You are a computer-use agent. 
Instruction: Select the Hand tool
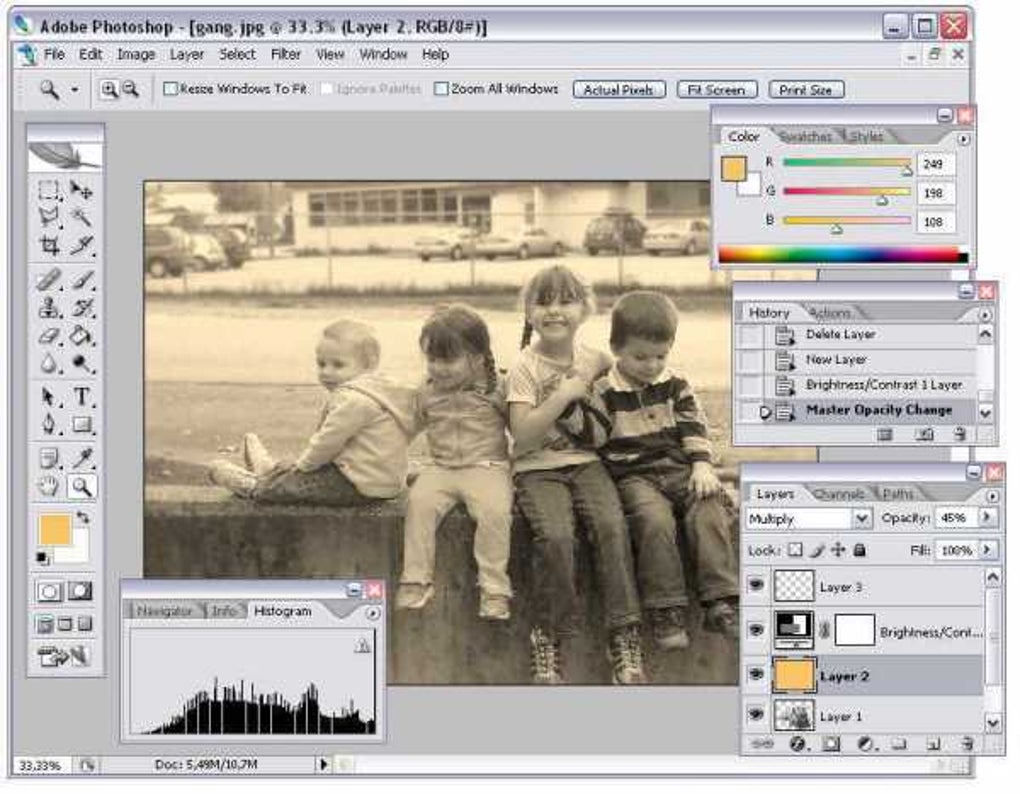coord(49,487)
